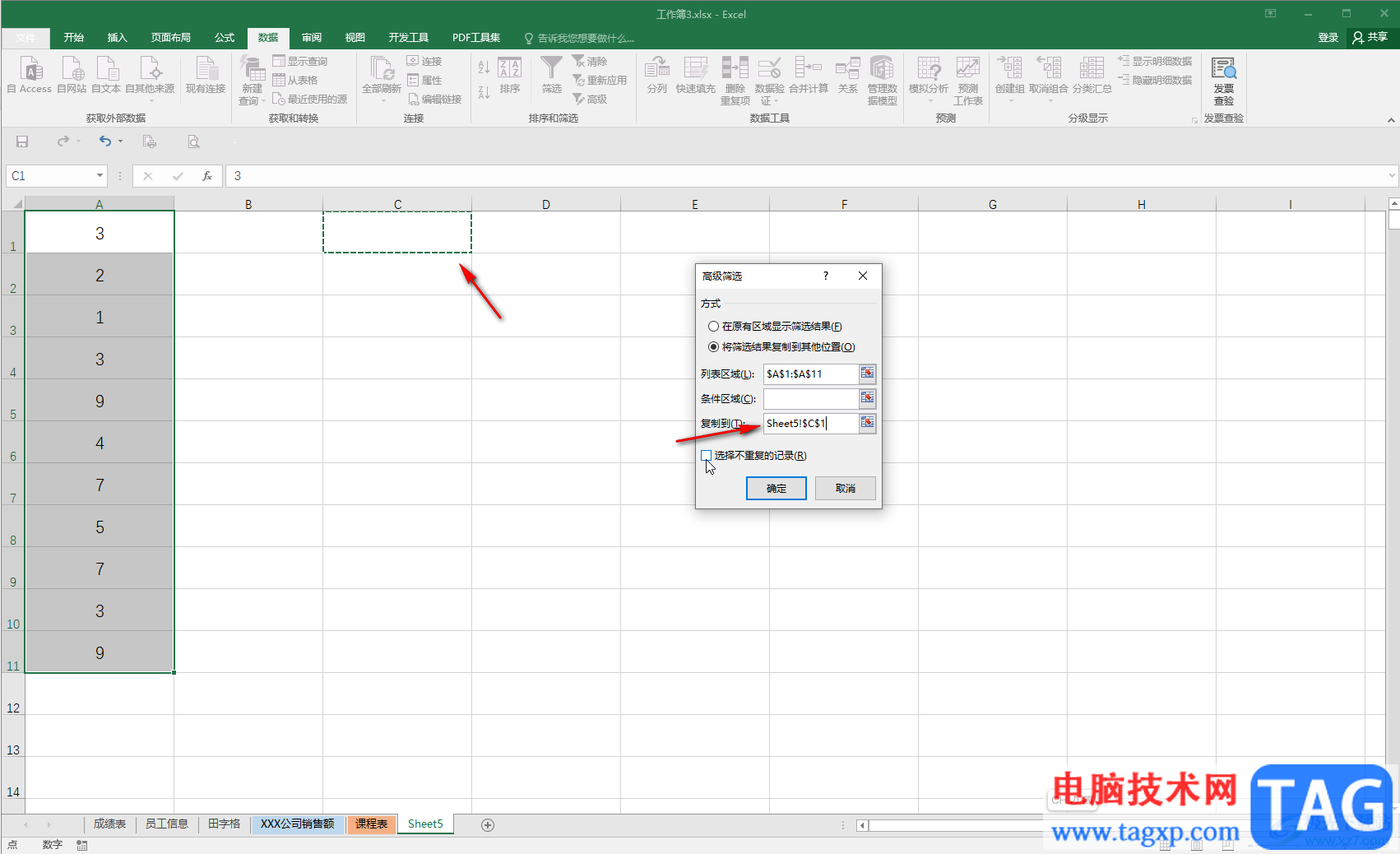Sort ascending A to Z icon

pos(484,67)
